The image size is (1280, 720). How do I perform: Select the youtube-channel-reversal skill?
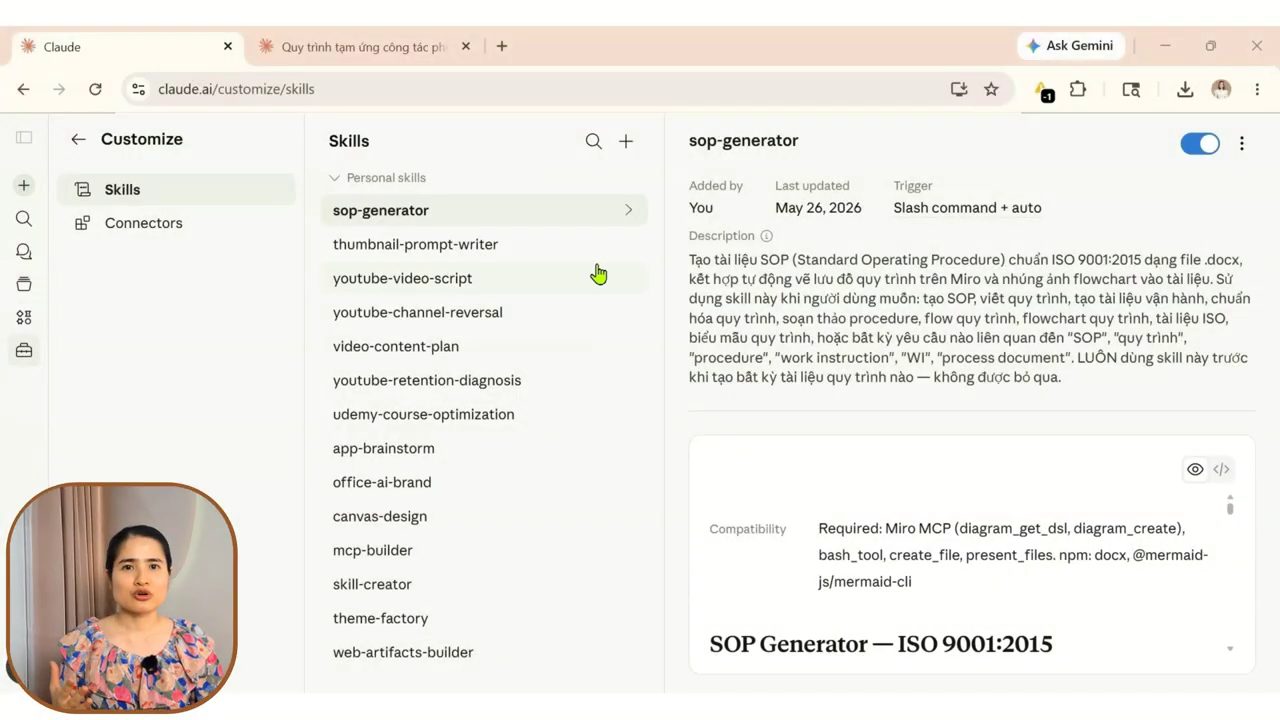click(x=484, y=312)
